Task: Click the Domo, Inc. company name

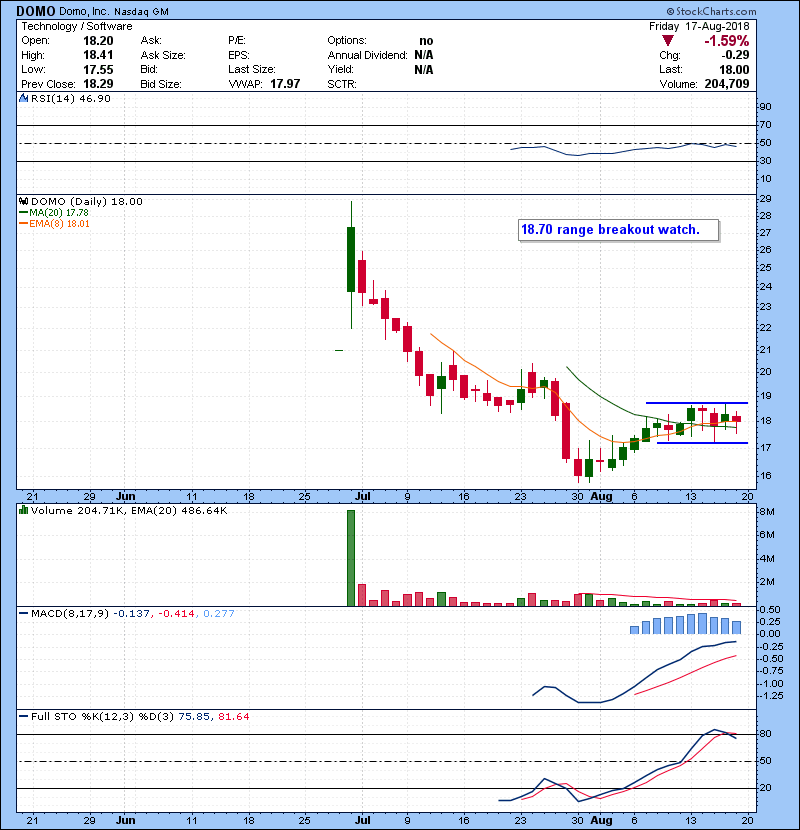Action: [84, 12]
